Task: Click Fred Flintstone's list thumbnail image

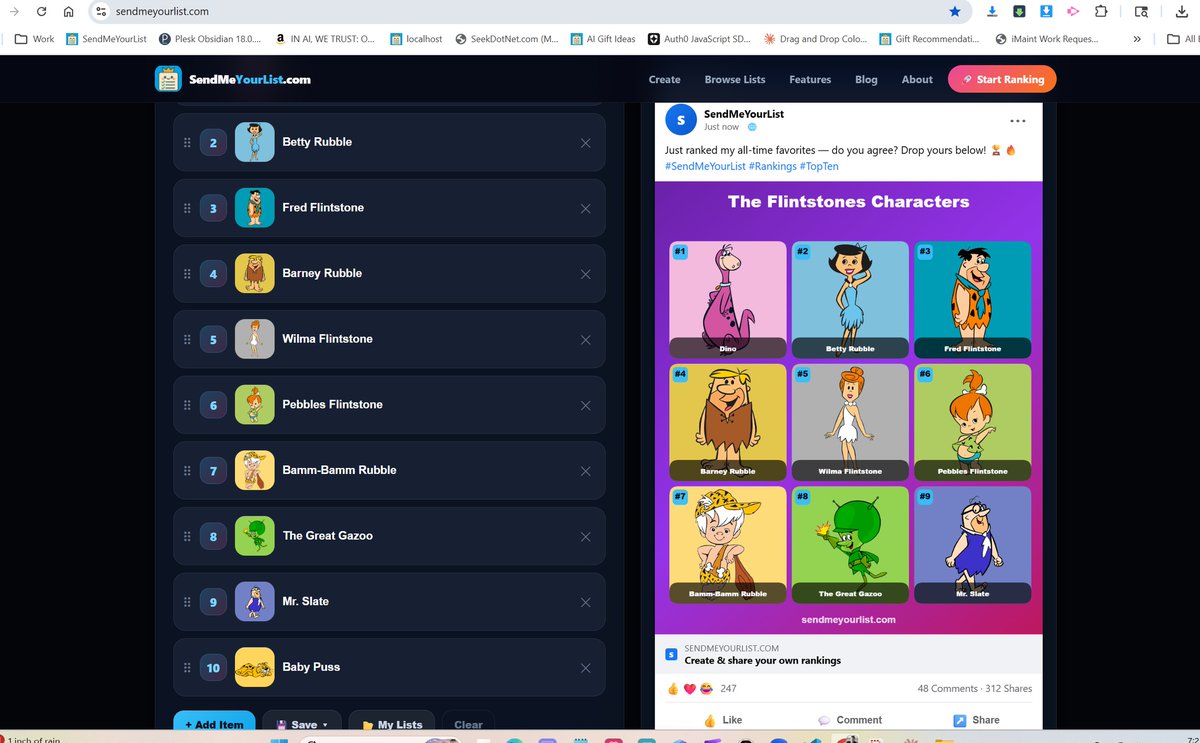Action: pos(254,208)
